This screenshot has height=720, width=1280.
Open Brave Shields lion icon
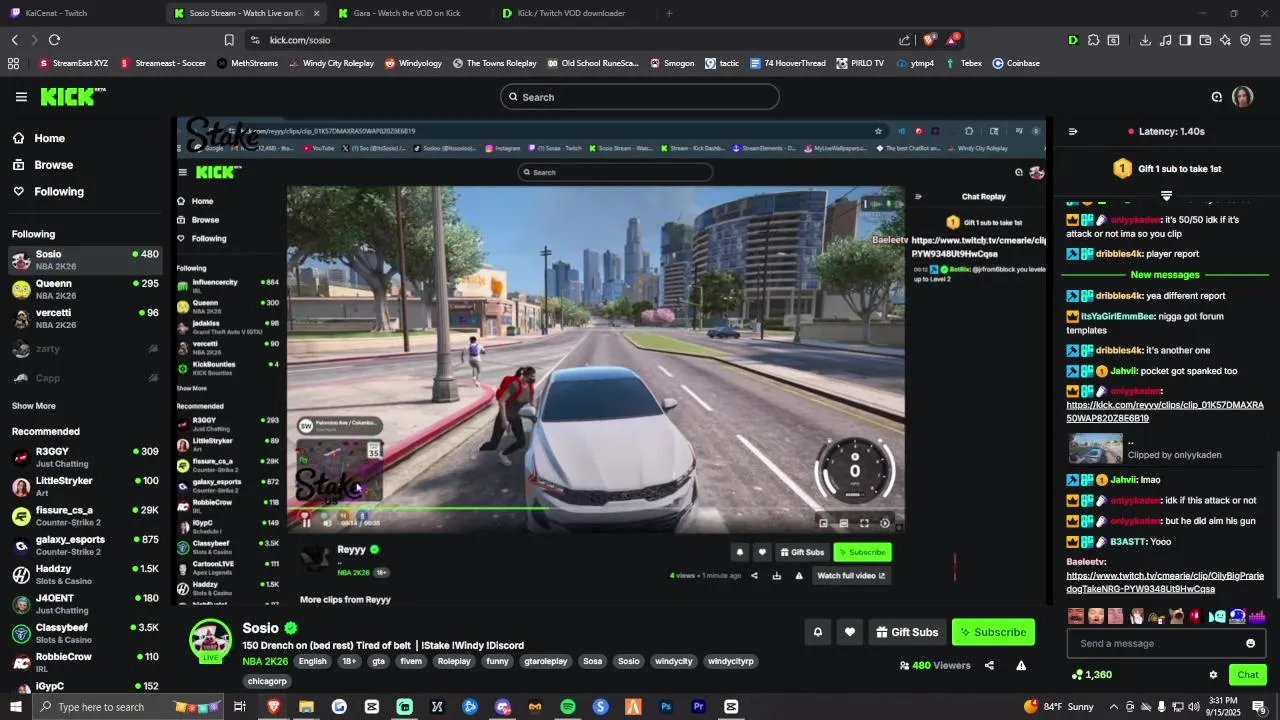[929, 40]
